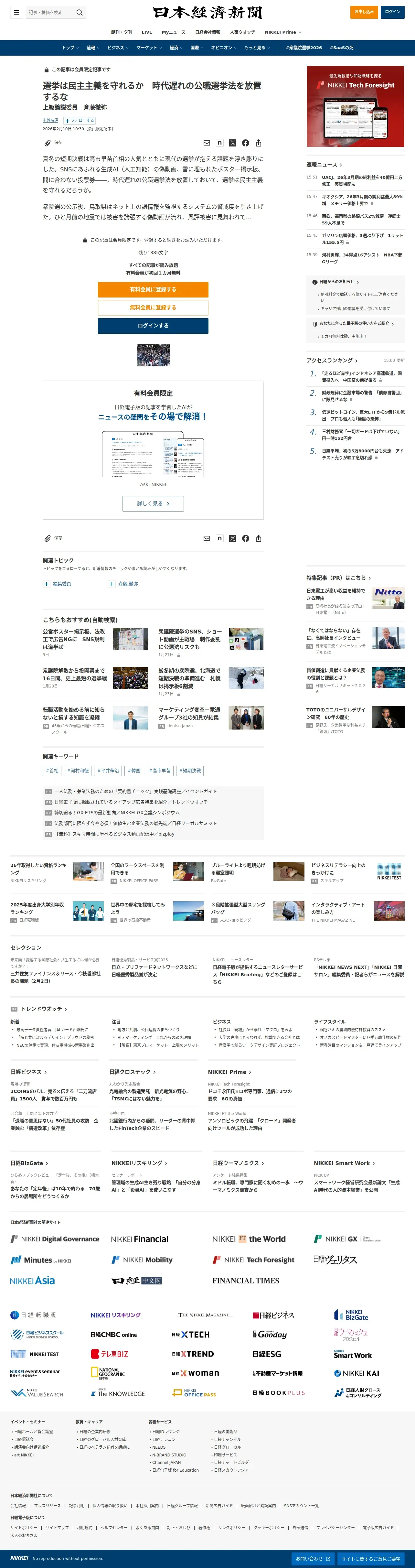Open the NIKKEI Value Search logo
Viewport: 415px width, 1568px height.
[x=37, y=1393]
